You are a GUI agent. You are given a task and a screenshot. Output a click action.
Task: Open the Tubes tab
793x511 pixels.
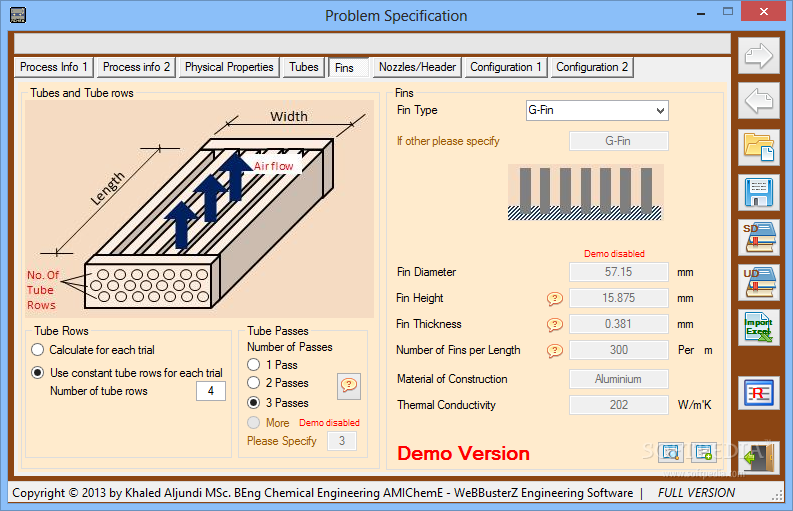(303, 67)
